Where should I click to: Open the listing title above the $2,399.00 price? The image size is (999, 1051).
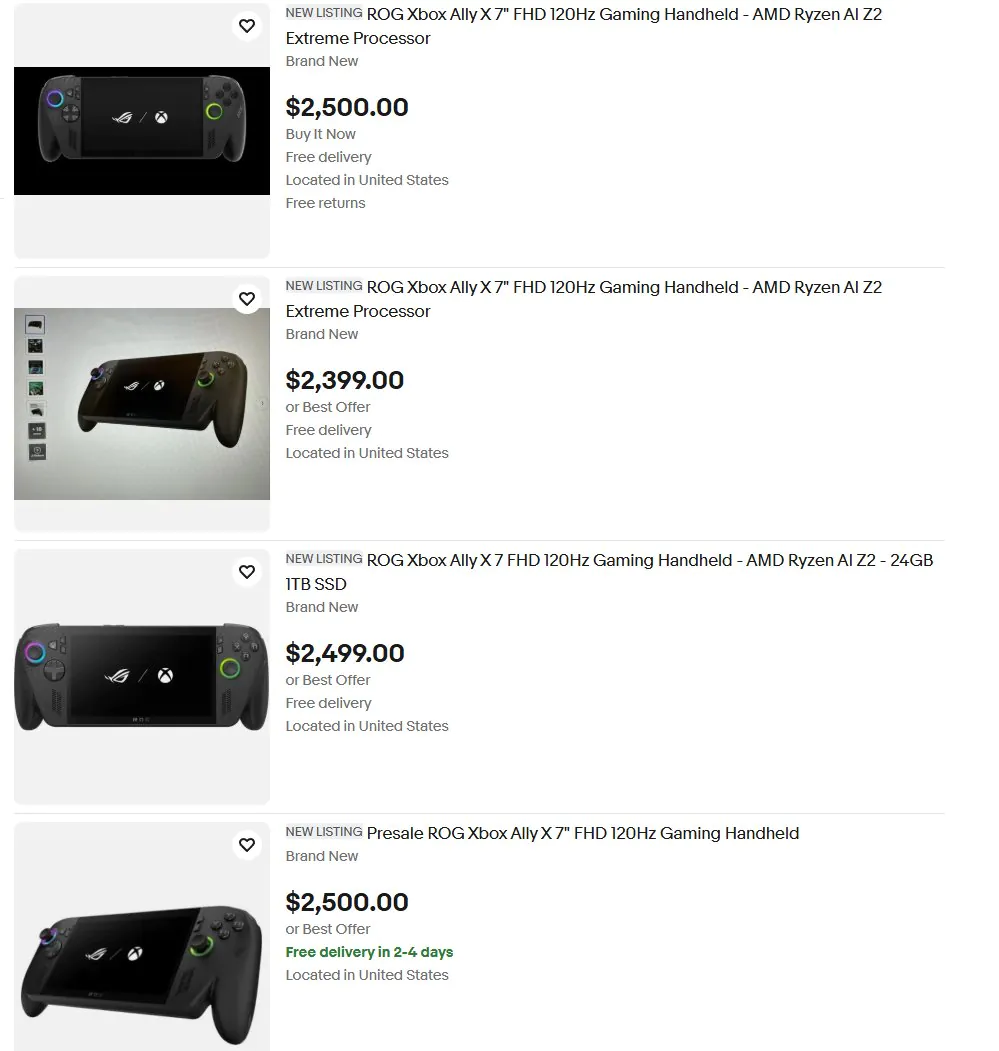click(x=624, y=288)
